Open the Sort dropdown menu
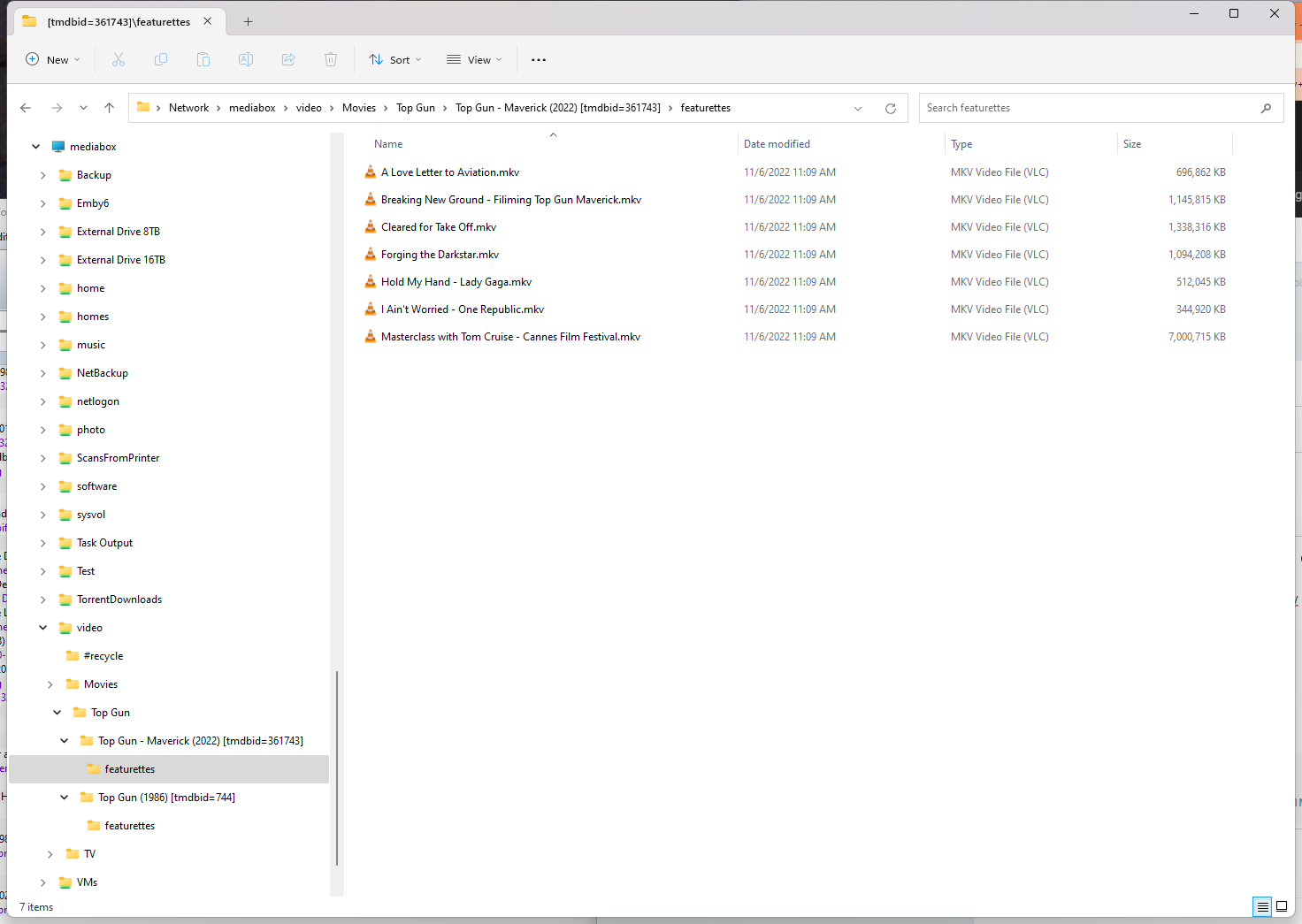Screen dimensions: 1302x924 (x=395, y=59)
